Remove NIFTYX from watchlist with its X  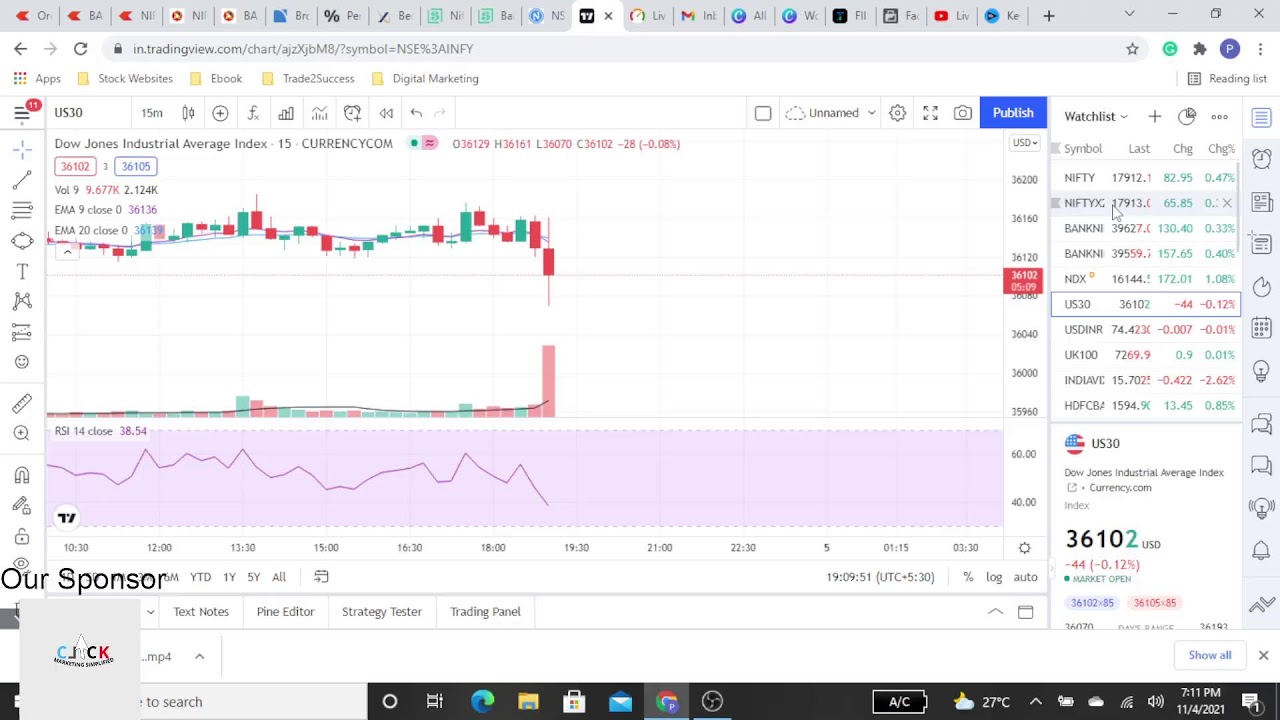point(1227,203)
